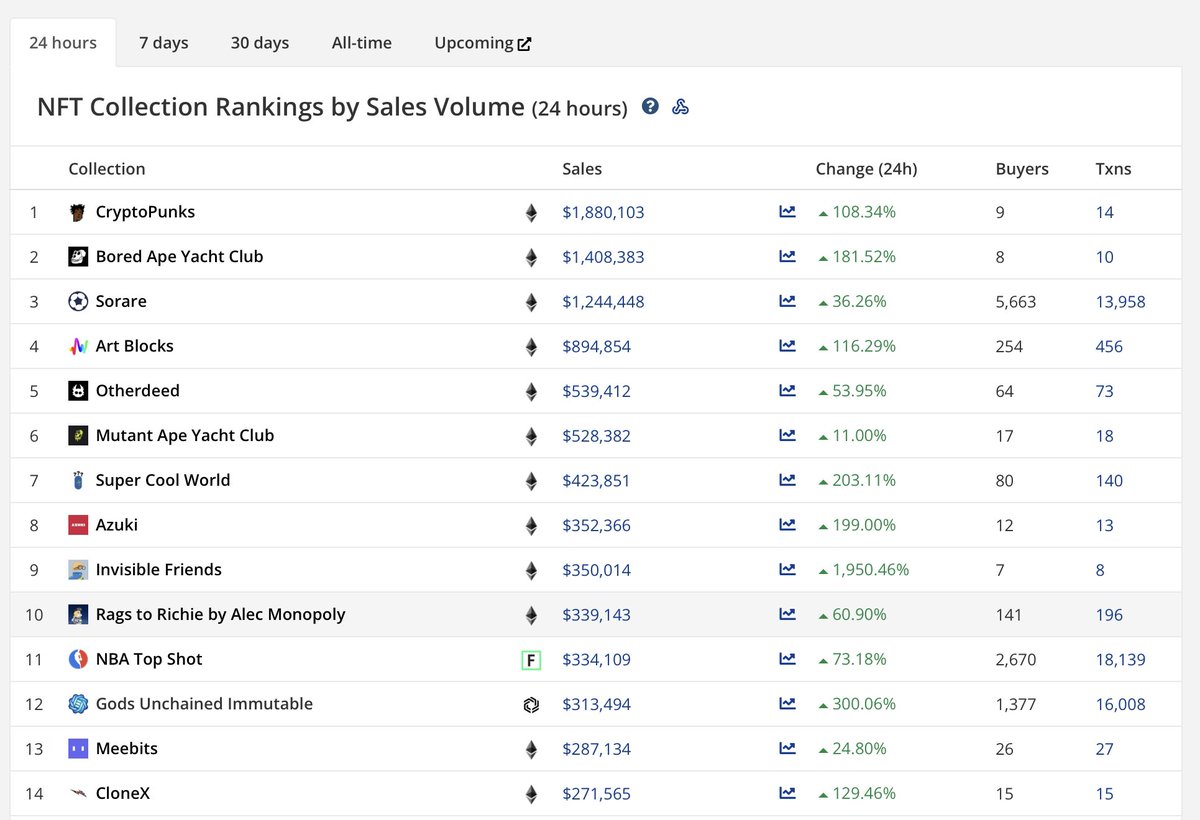Viewport: 1200px width, 820px height.
Task: Open the All-time rankings tab
Action: click(361, 42)
